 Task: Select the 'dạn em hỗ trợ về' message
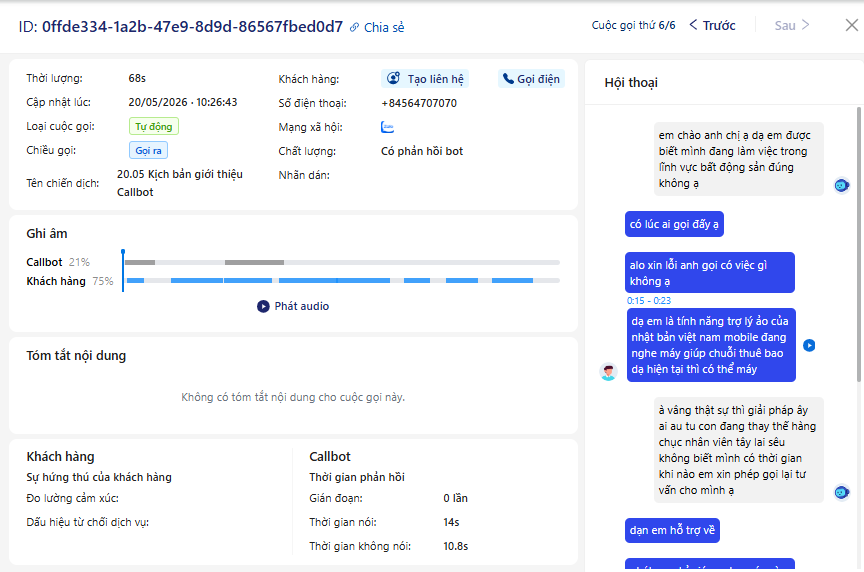tap(672, 530)
